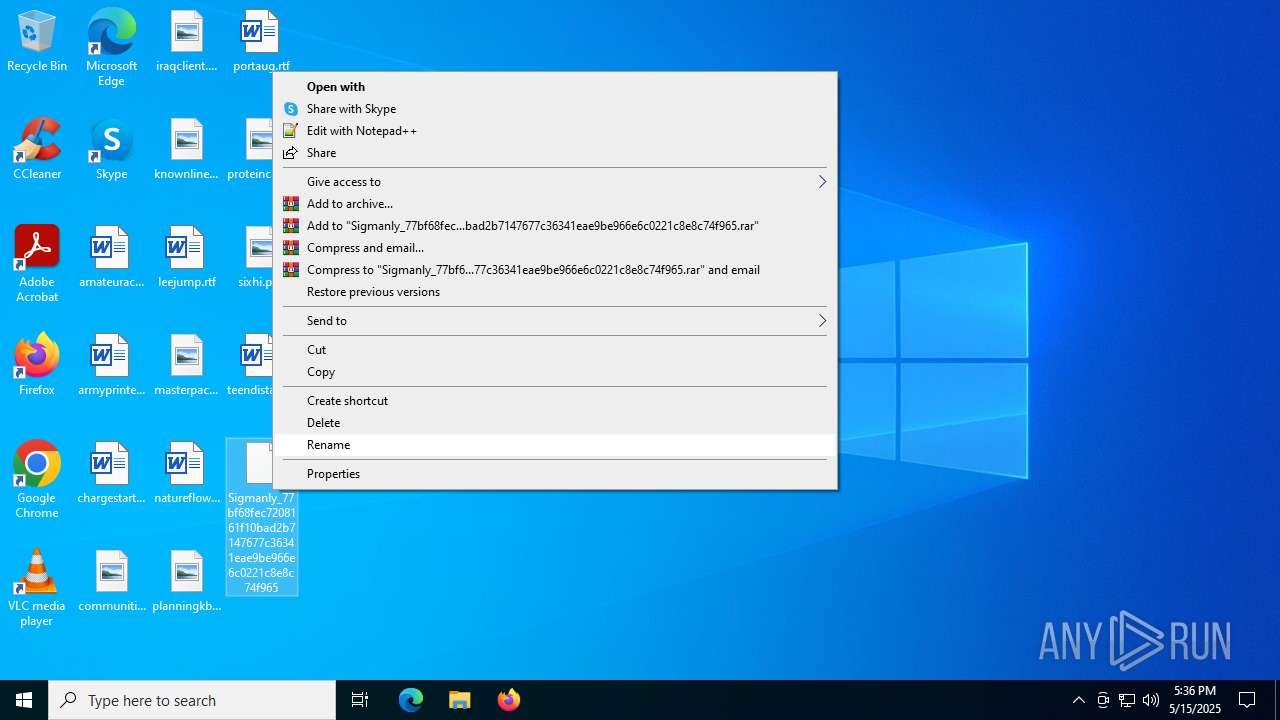The height and width of the screenshot is (720, 1280).
Task: Click the taskbar search box
Action: 192,700
